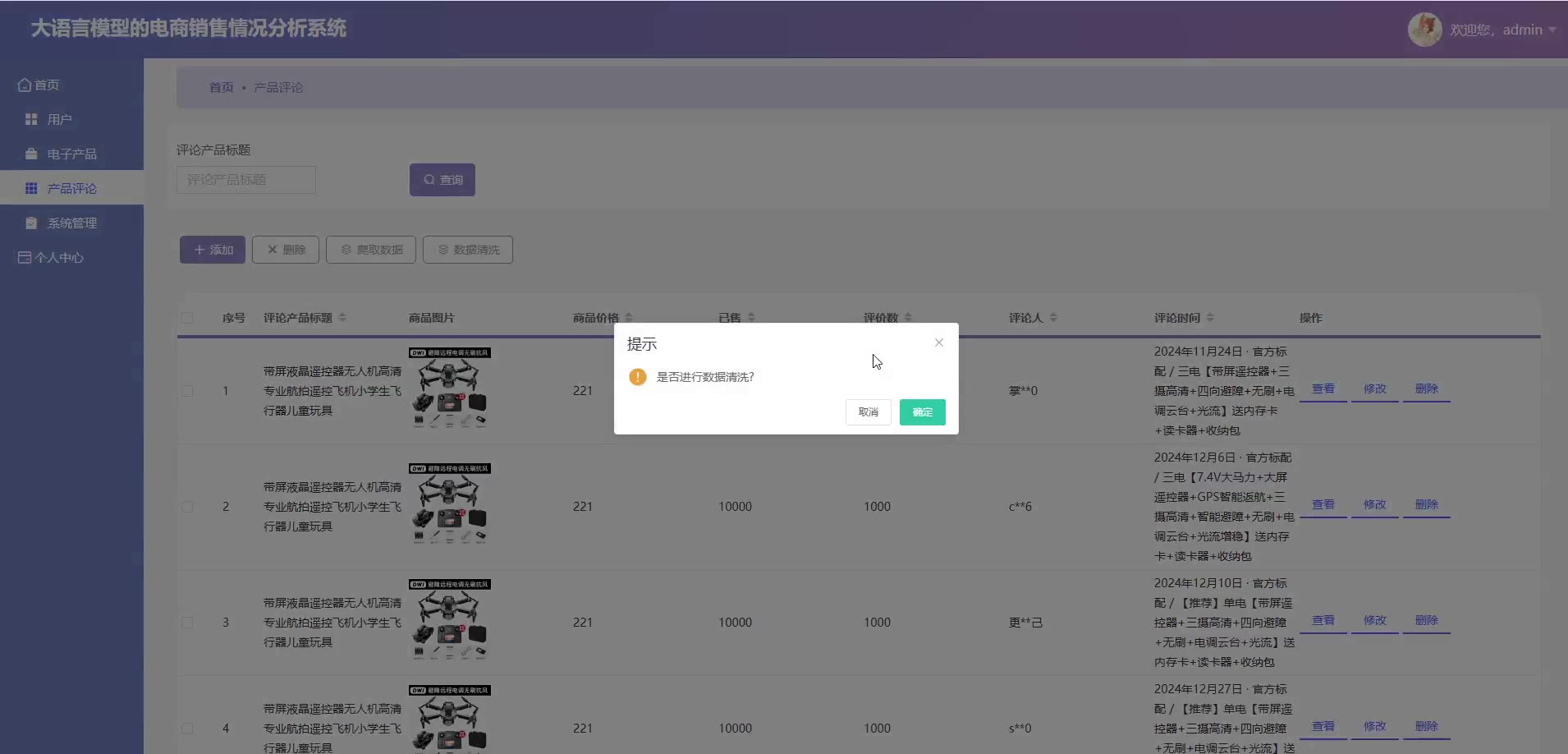Check the checkbox for row 3
This screenshot has height=754, width=1568.
tap(187, 623)
